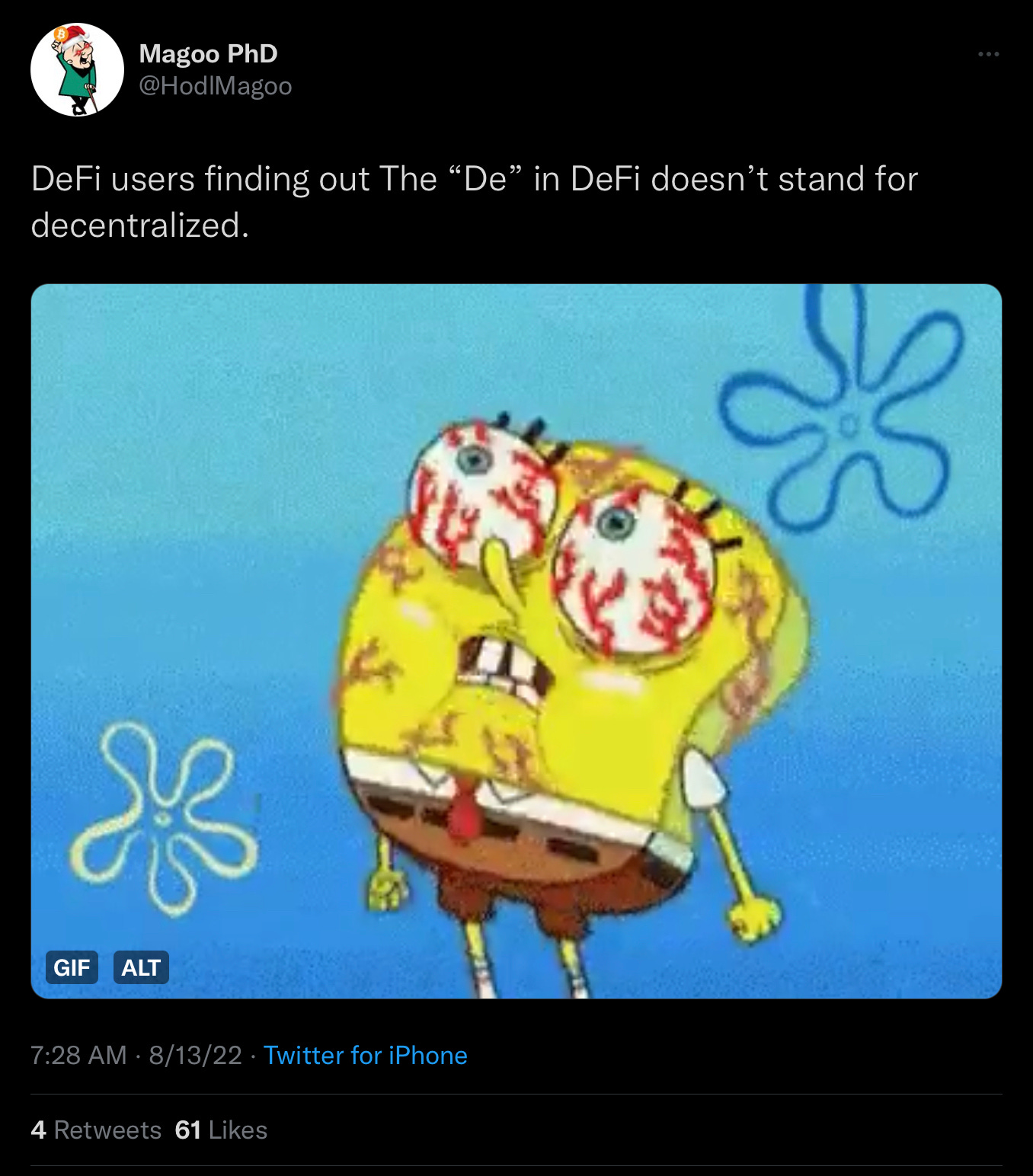The width and height of the screenshot is (1033, 1176).
Task: Open the @HodlMagoo handle link
Action: point(215,86)
